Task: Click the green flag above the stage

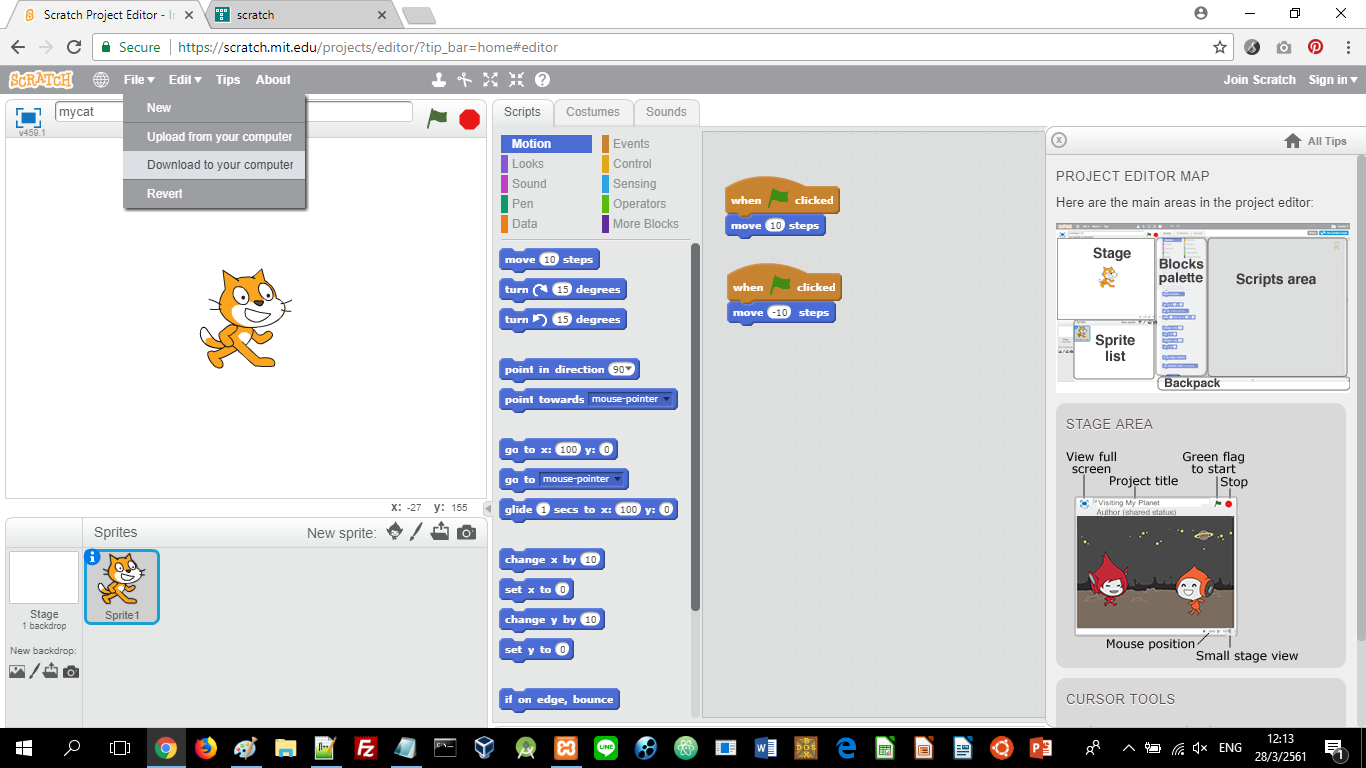Action: pos(437,118)
